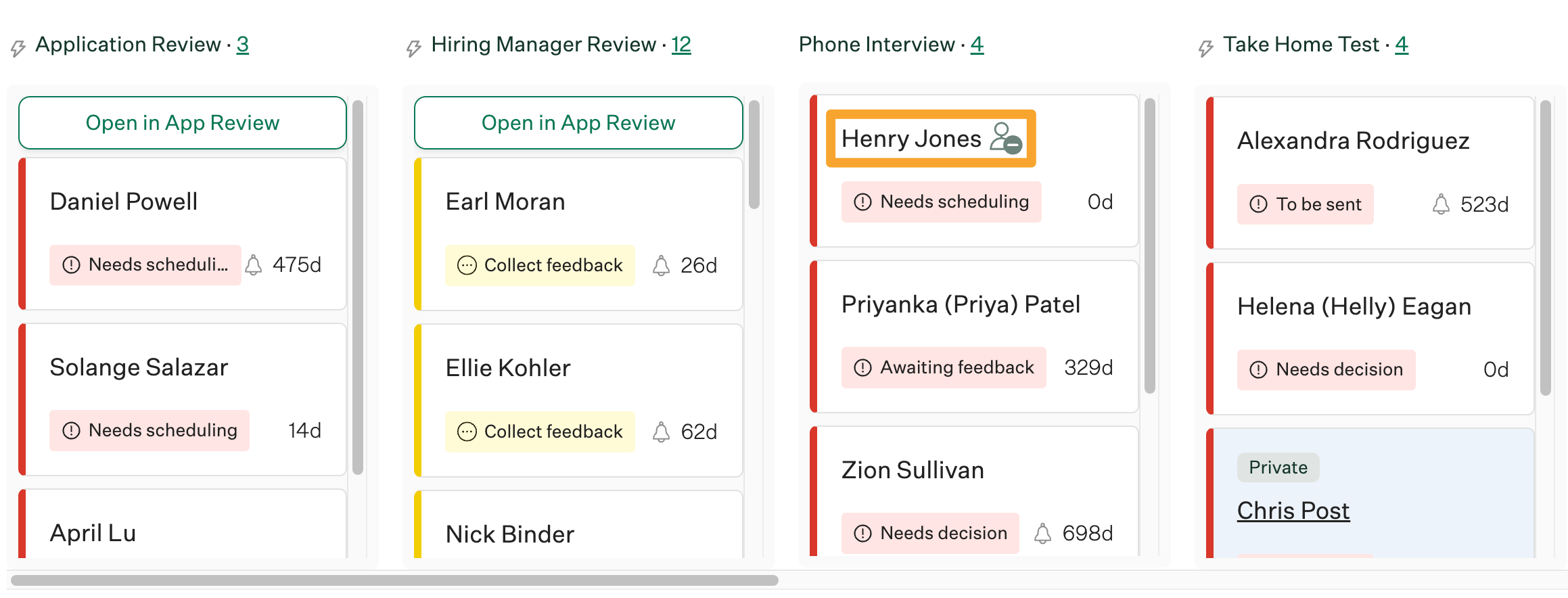Click the lightning icon beside Application Review

(18, 48)
